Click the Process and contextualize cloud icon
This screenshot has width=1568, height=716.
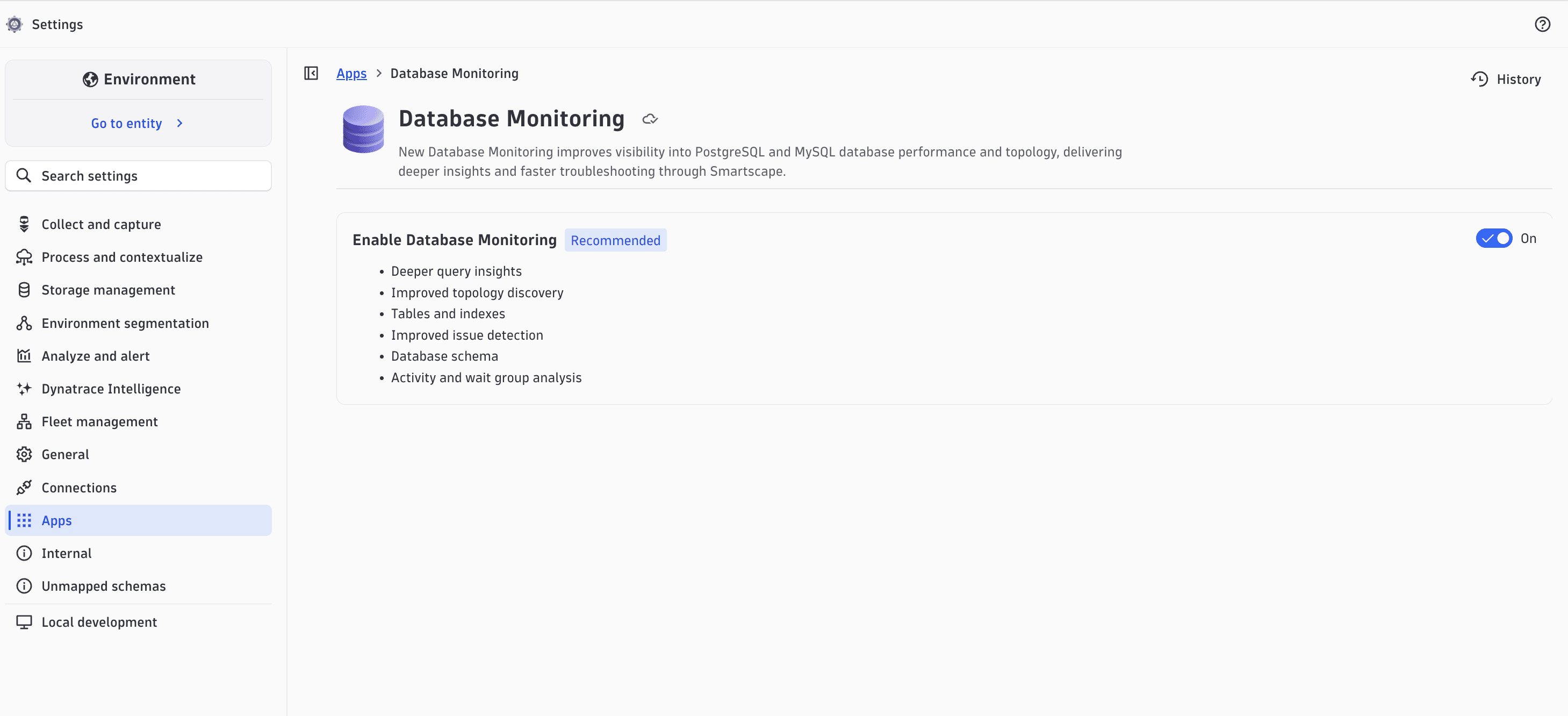pyautogui.click(x=24, y=257)
